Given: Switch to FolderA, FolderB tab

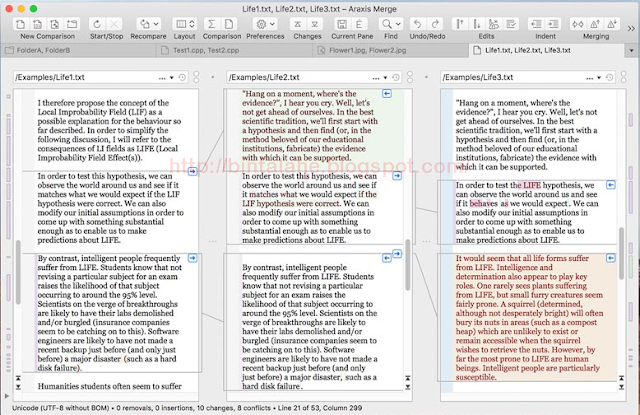Looking at the screenshot, I should click(79, 51).
